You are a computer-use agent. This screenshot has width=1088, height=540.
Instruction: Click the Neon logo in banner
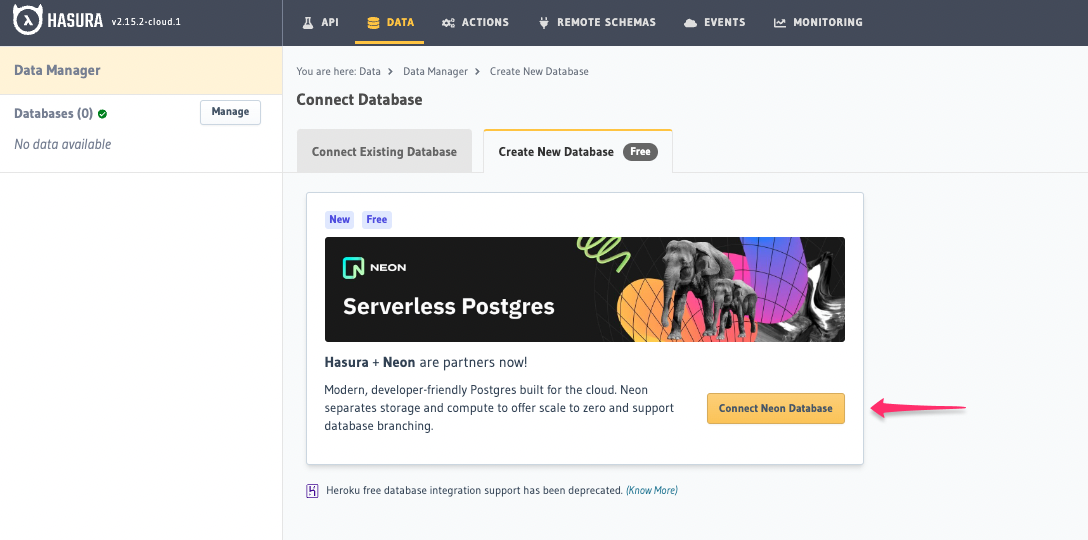click(x=375, y=267)
